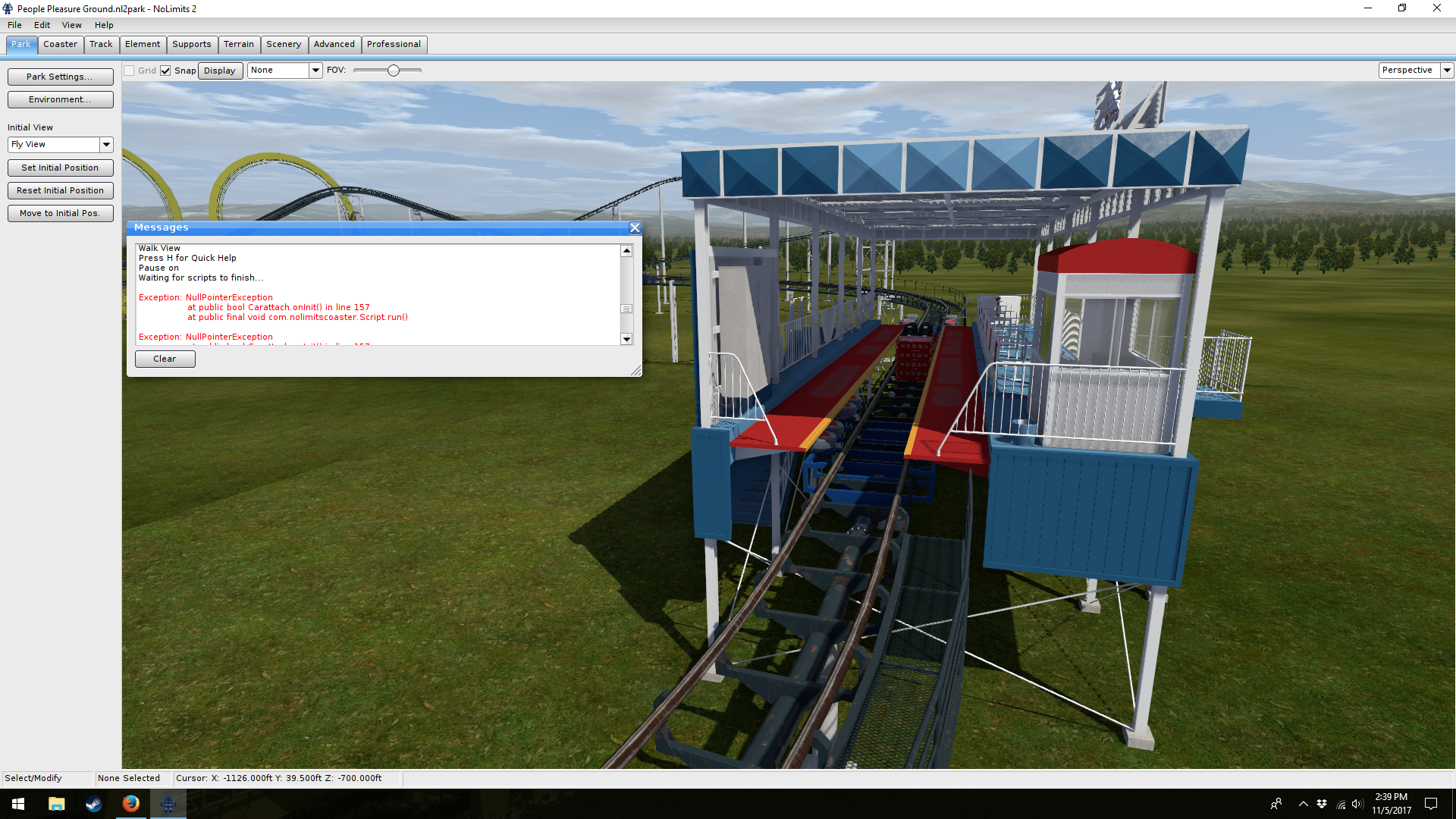This screenshot has height=819, width=1456.
Task: Expand the None dropdown next to Display
Action: (315, 70)
